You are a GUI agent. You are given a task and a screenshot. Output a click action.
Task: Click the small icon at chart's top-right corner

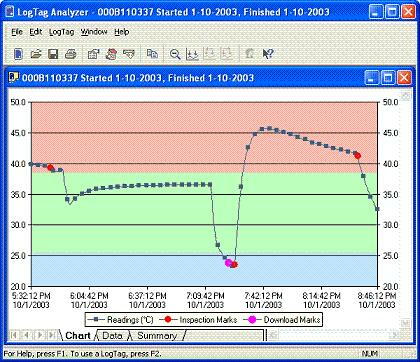pos(405,97)
